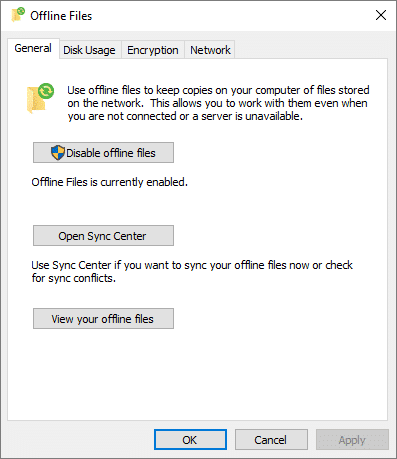
Task: Go to the Network tab
Action: tap(210, 50)
